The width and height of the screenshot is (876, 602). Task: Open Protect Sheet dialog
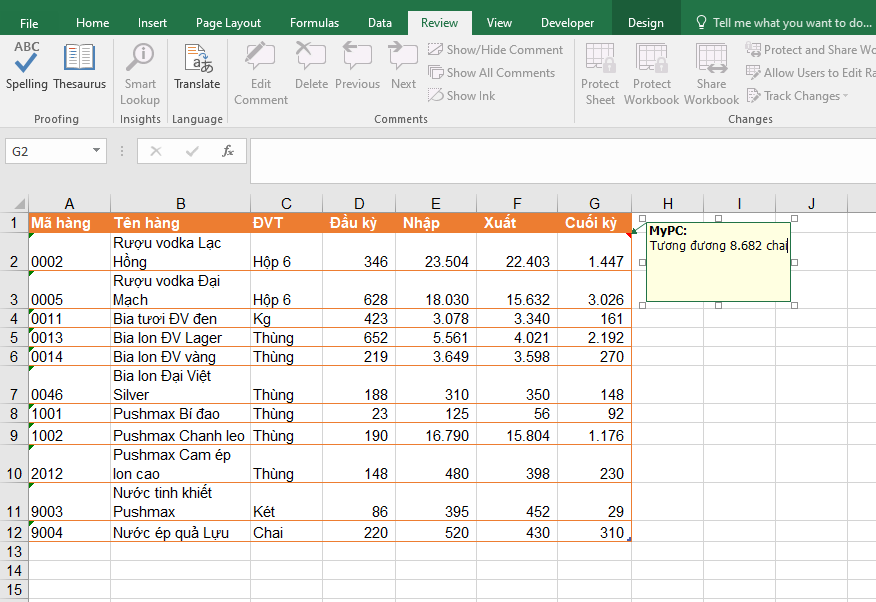(599, 72)
